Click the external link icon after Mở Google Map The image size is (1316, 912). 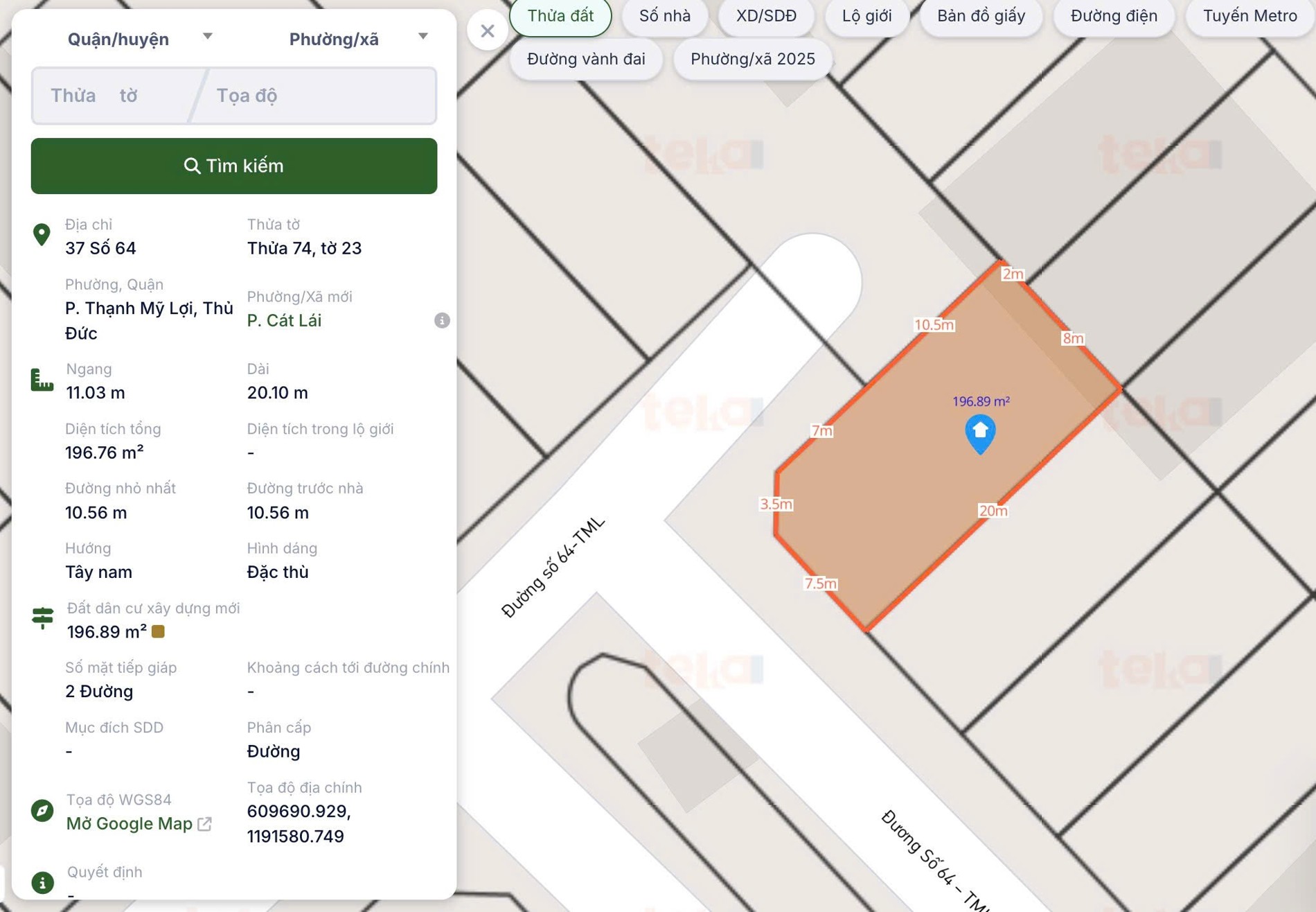(204, 824)
